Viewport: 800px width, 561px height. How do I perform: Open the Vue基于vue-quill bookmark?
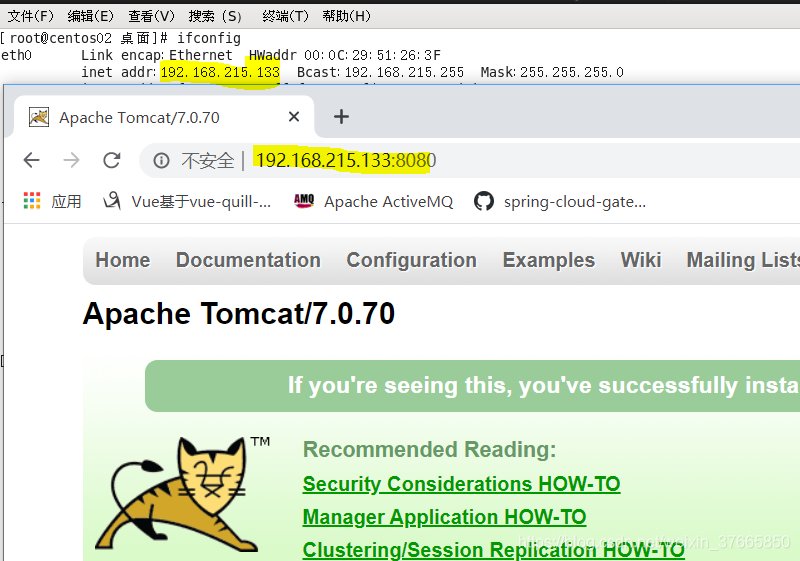pos(187,201)
